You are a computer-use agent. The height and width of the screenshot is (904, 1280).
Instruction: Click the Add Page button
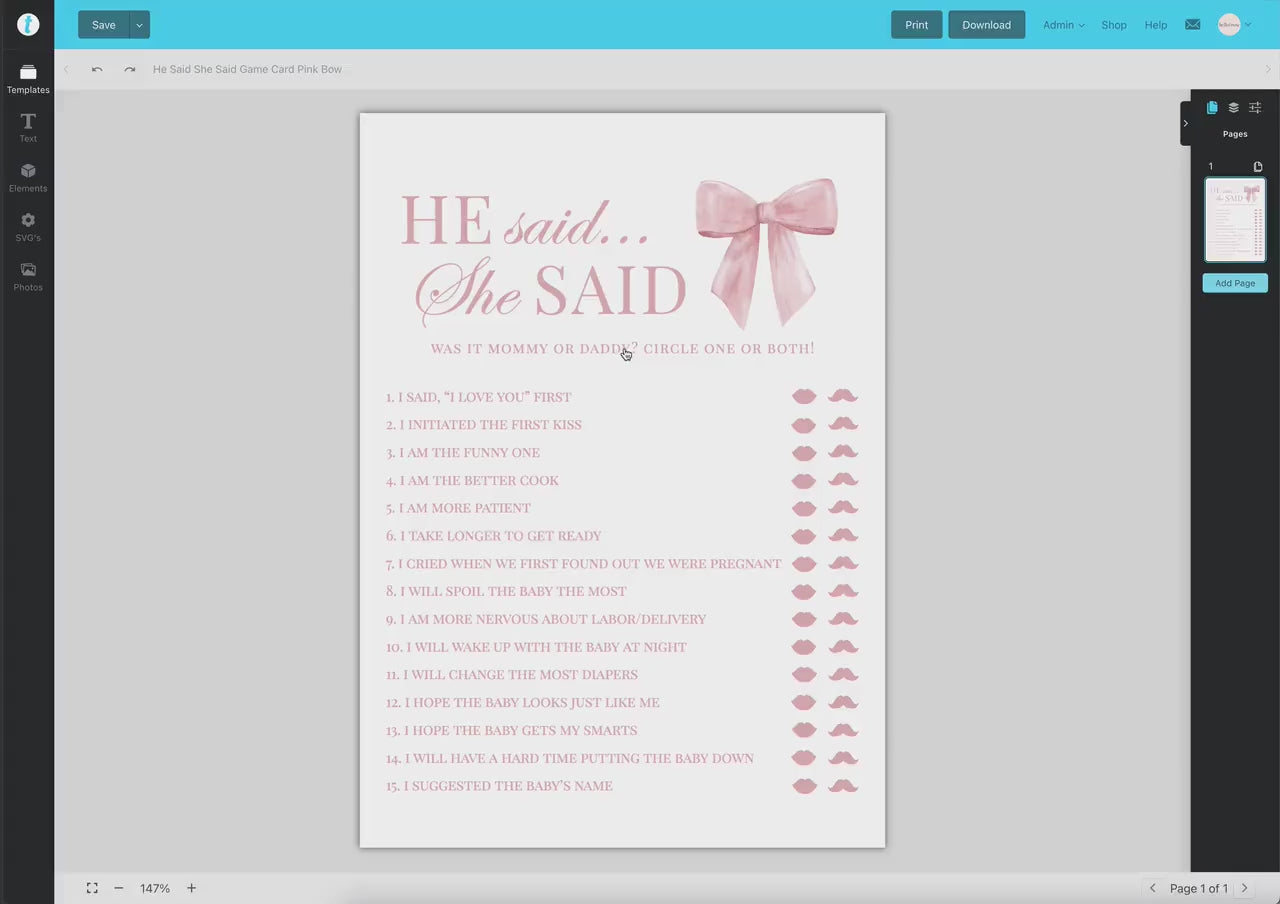point(1235,283)
